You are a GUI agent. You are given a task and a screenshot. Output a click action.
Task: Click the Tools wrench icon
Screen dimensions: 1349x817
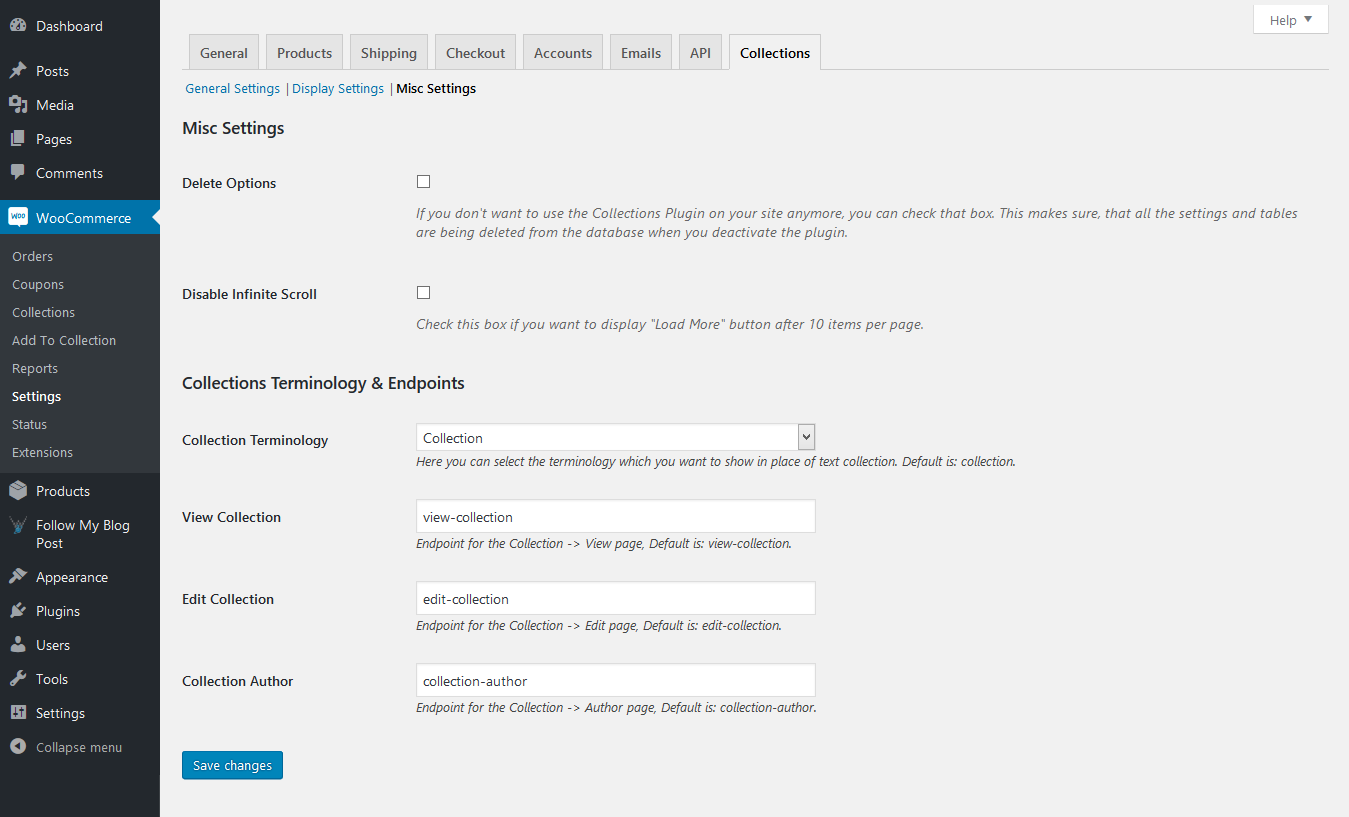pyautogui.click(x=18, y=679)
